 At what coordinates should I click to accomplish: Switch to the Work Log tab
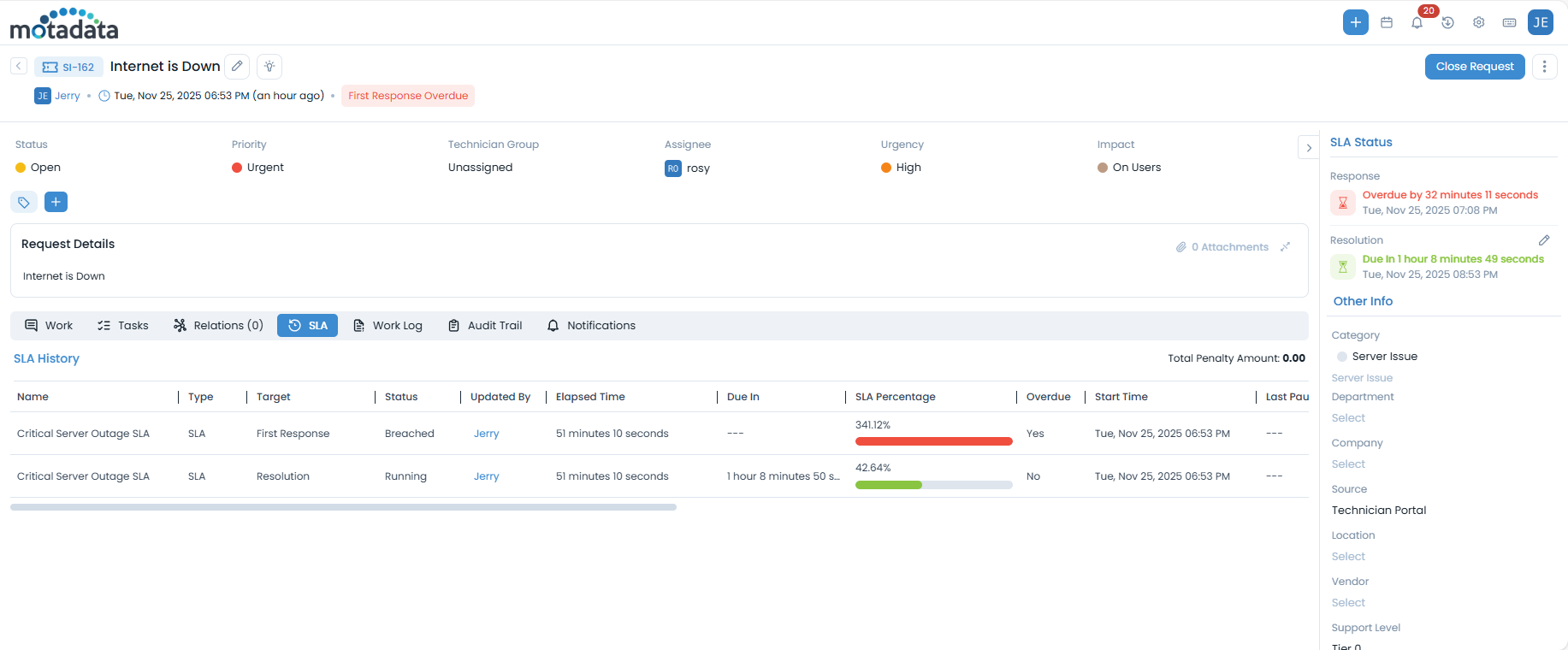pyautogui.click(x=388, y=326)
